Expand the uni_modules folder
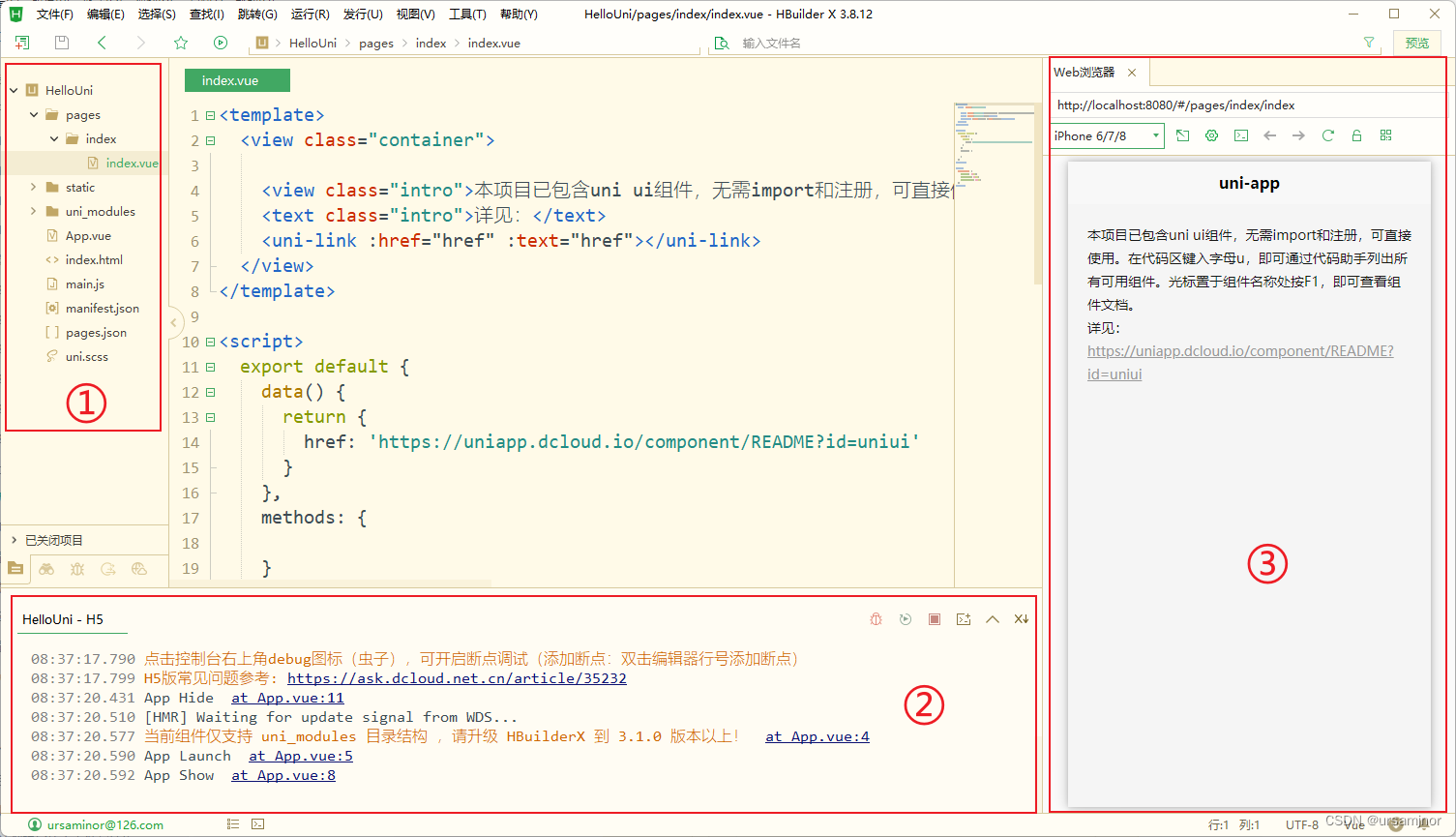 [x=34, y=211]
